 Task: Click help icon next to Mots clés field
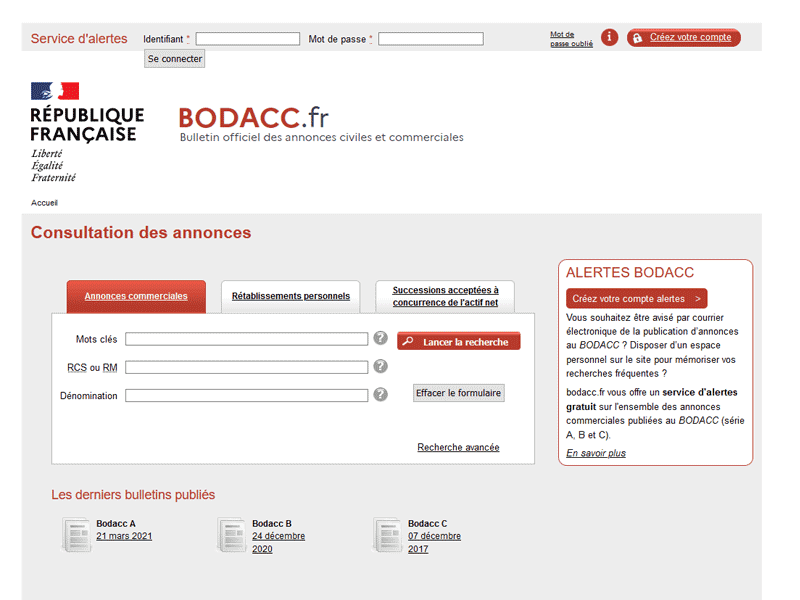click(x=380, y=339)
